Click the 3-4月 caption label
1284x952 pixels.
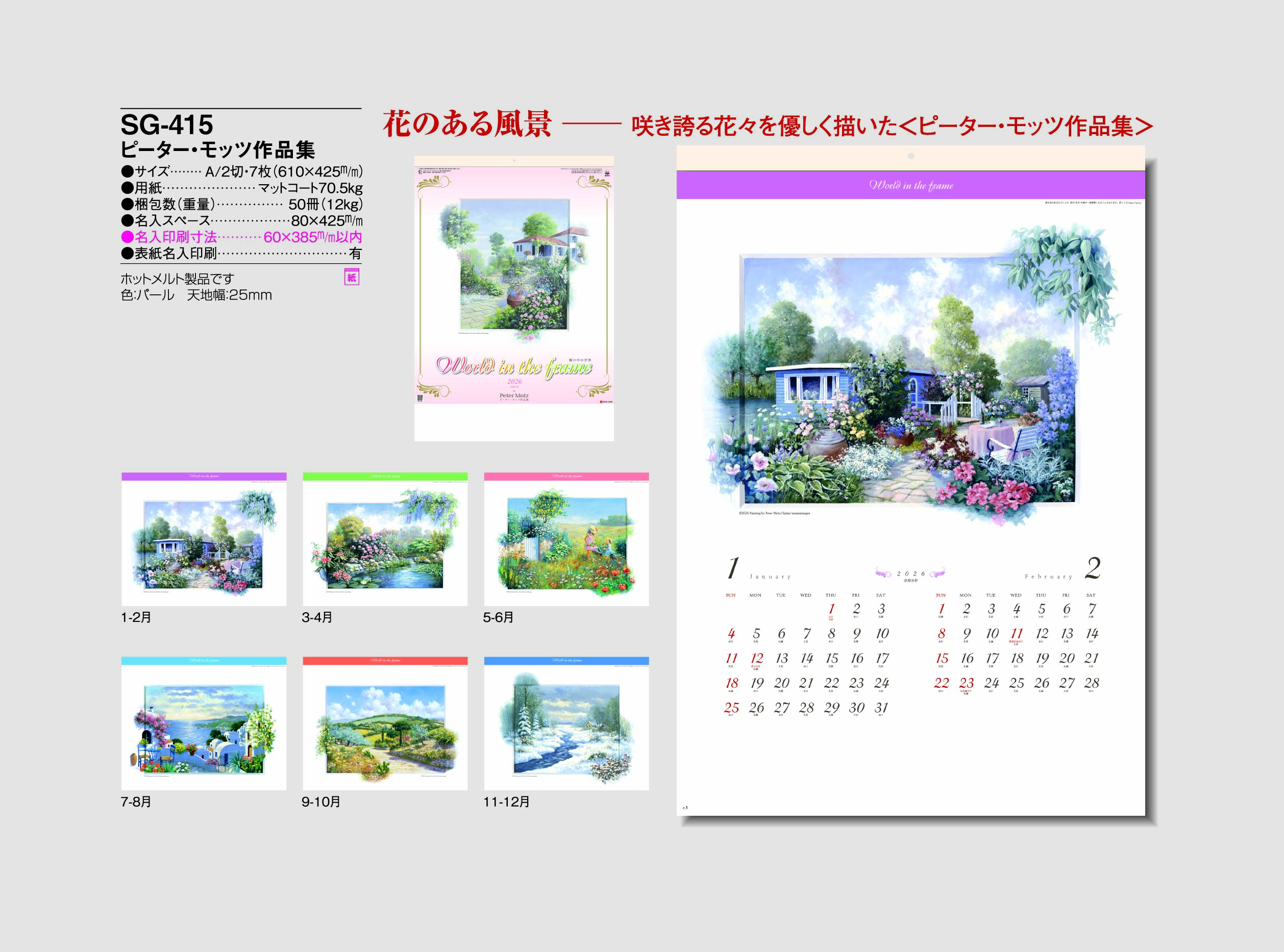click(317, 617)
